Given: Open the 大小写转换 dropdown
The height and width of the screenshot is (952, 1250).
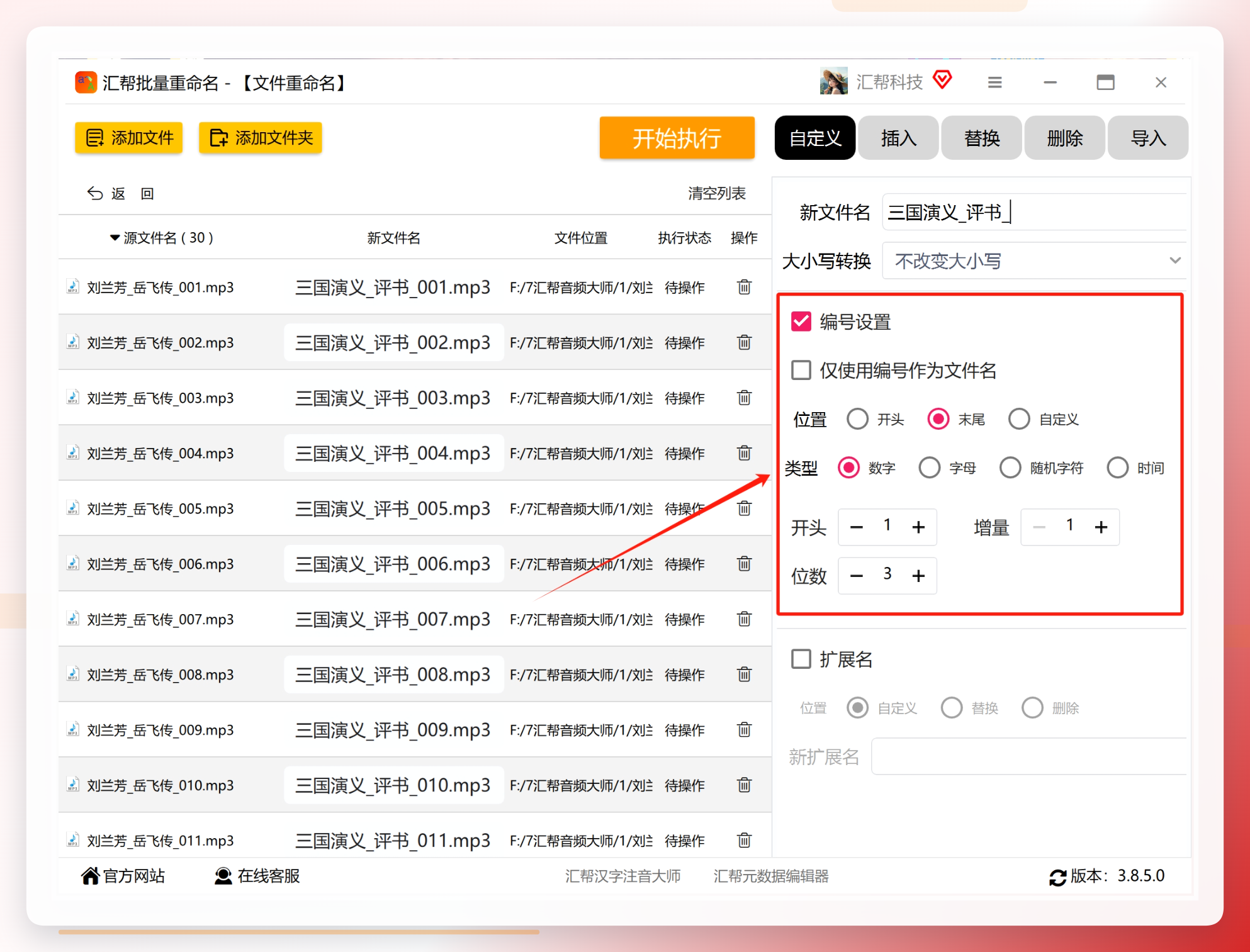Looking at the screenshot, I should tap(1034, 260).
